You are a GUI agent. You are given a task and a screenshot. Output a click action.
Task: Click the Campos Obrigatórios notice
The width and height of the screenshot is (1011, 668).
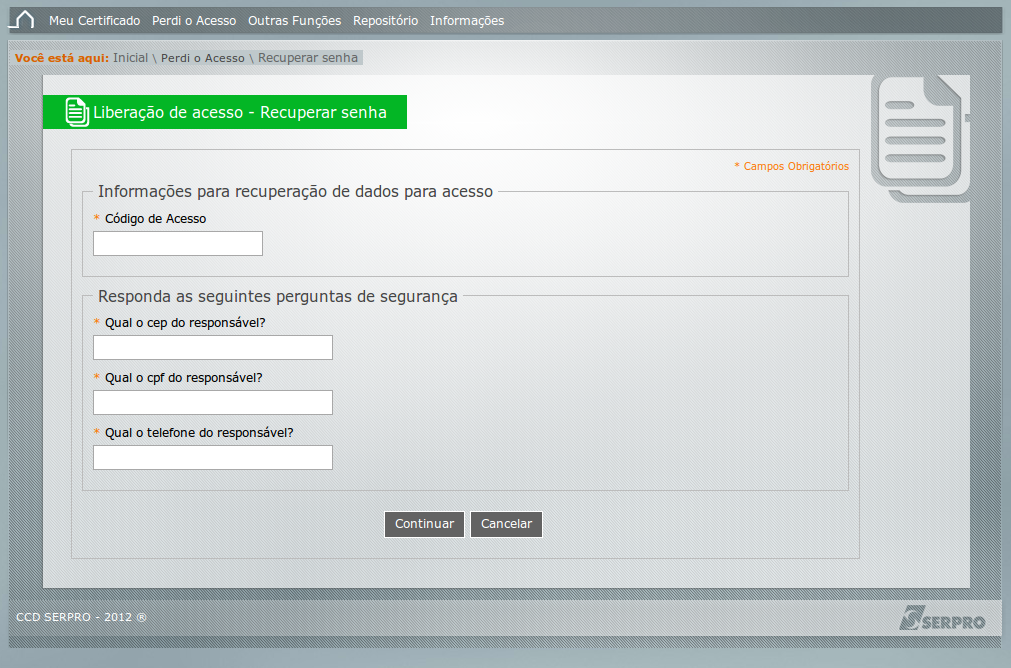pyautogui.click(x=794, y=166)
